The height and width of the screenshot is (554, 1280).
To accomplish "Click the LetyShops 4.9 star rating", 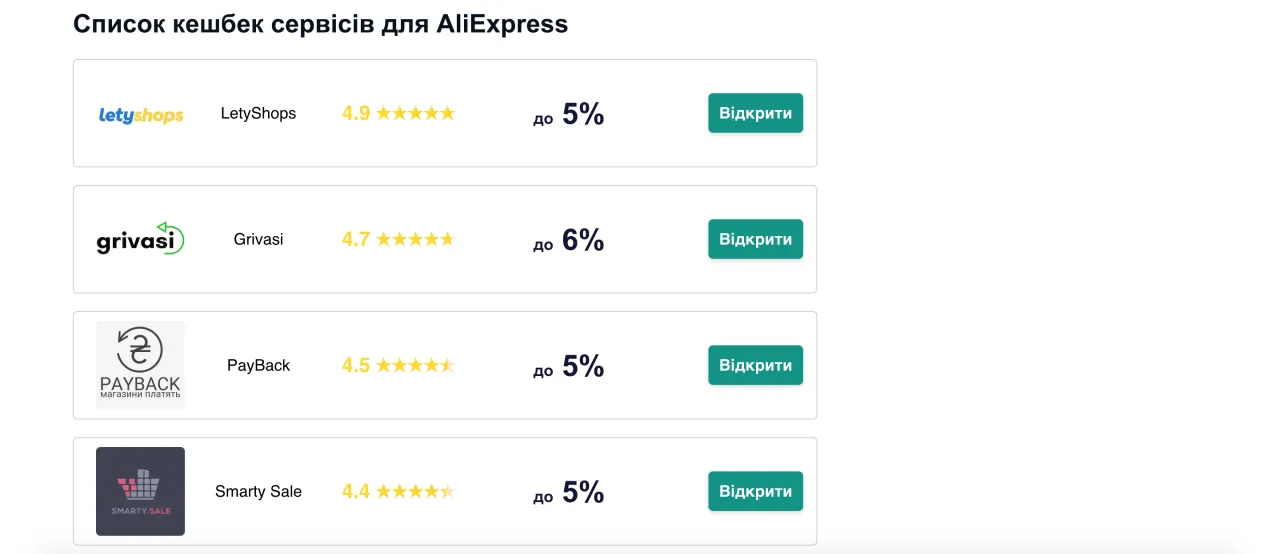I will click(x=398, y=113).
